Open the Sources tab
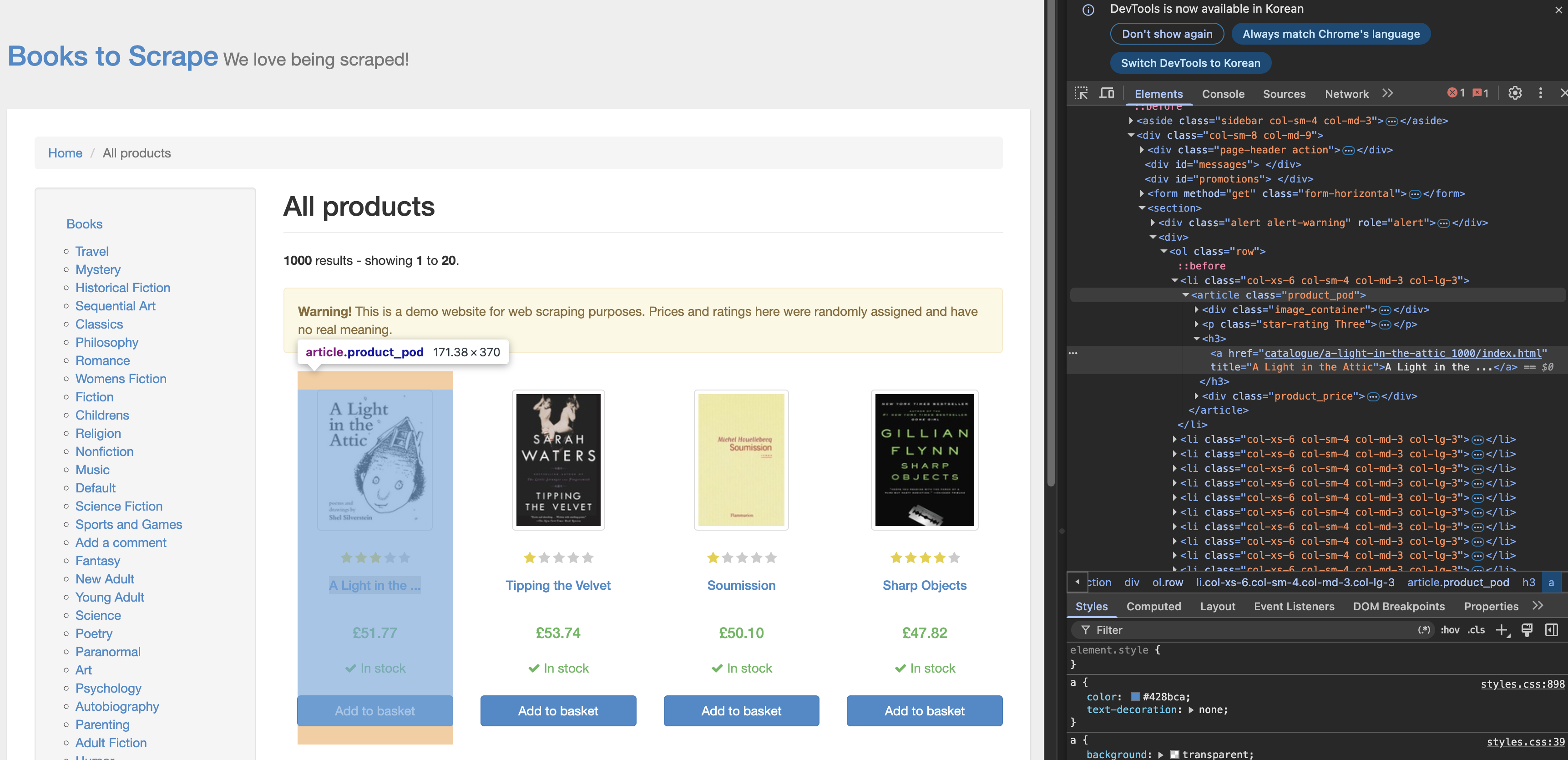Viewport: 1568px width, 760px height. 1284,94
